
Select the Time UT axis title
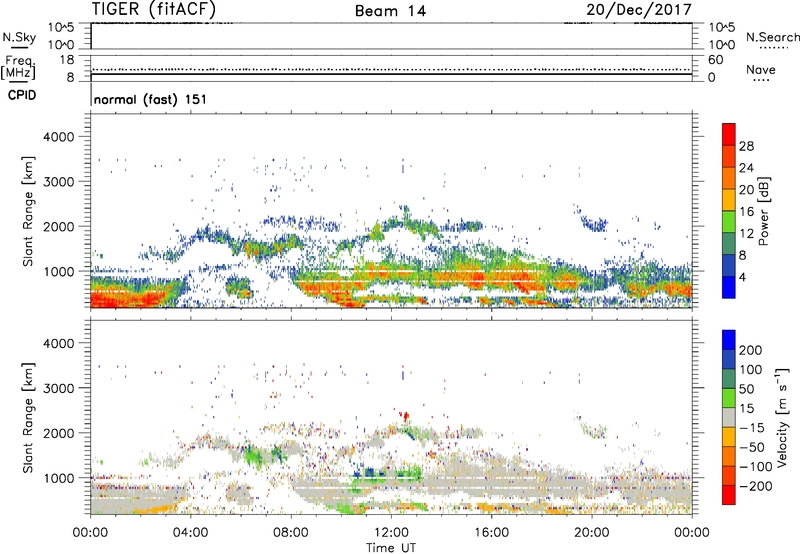(x=391, y=548)
